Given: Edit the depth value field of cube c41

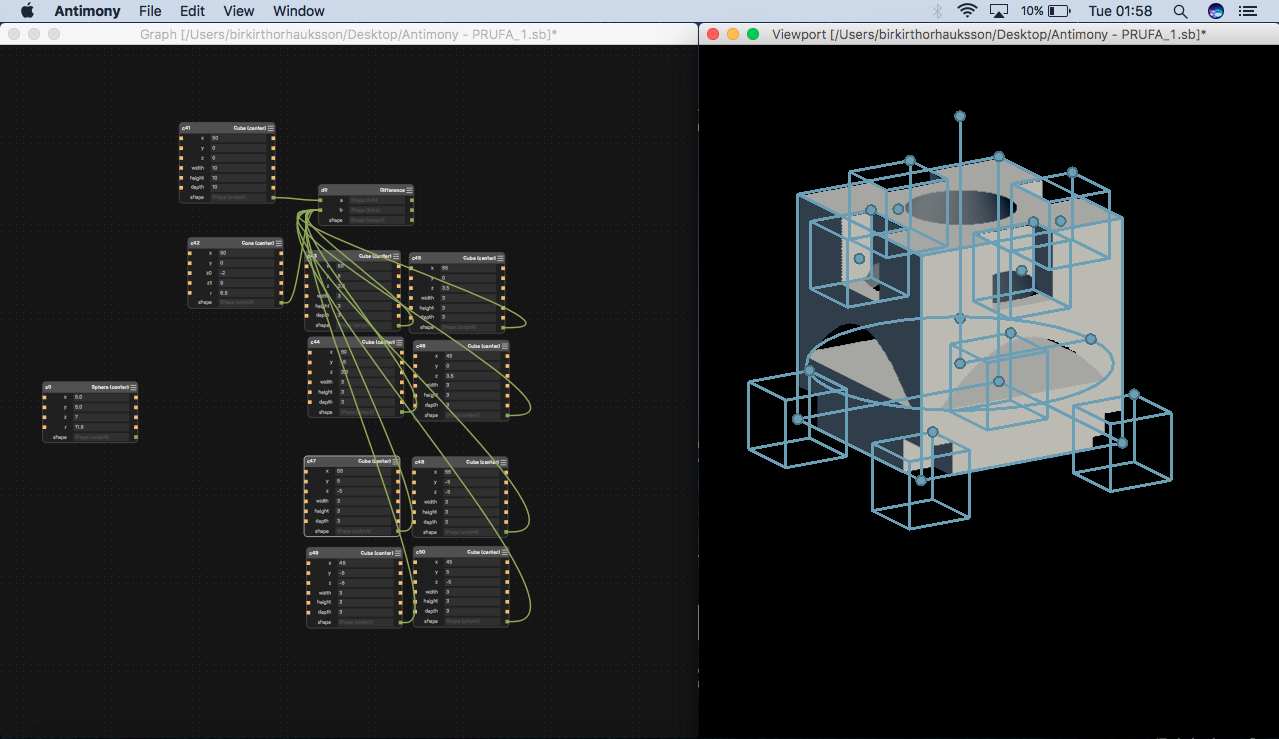Looking at the screenshot, I should (238, 187).
